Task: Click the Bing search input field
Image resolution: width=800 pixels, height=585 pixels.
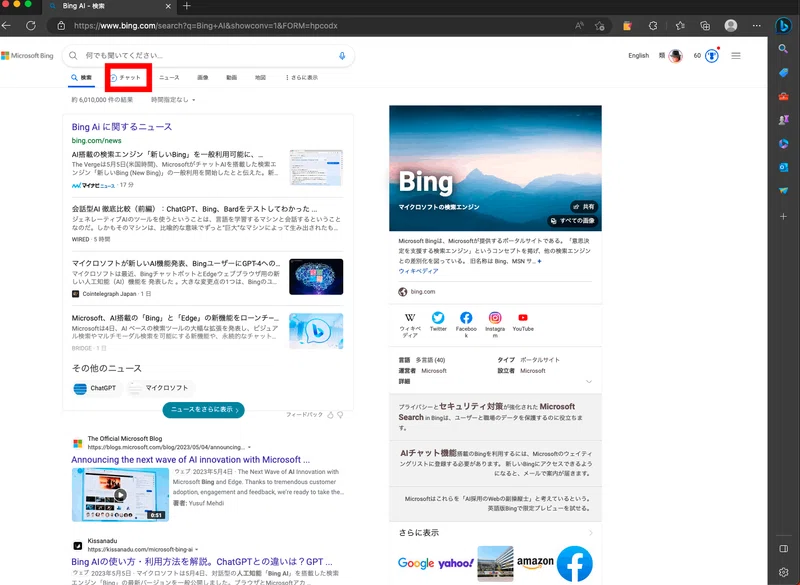Action: 208,56
